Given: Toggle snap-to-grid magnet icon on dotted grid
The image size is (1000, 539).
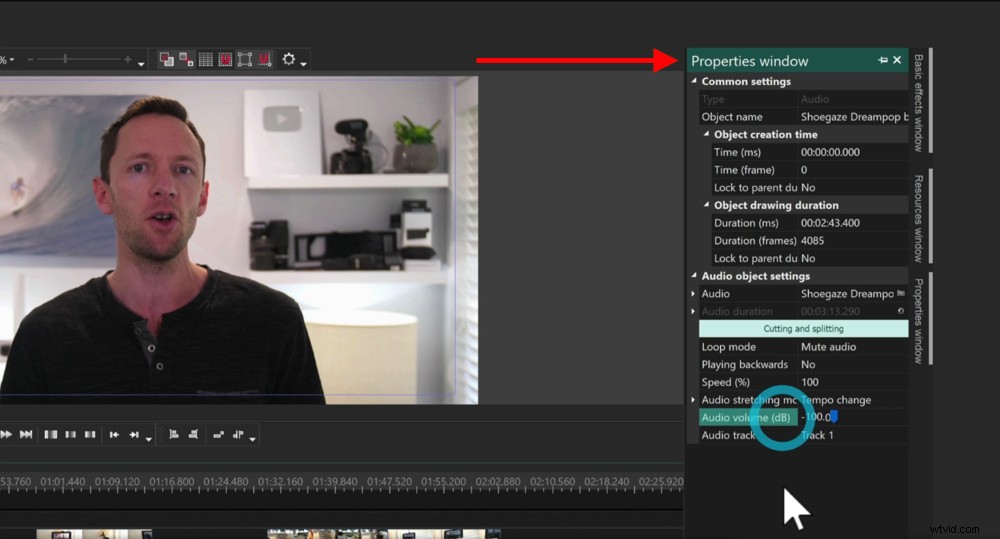Looking at the screenshot, I should click(225, 59).
